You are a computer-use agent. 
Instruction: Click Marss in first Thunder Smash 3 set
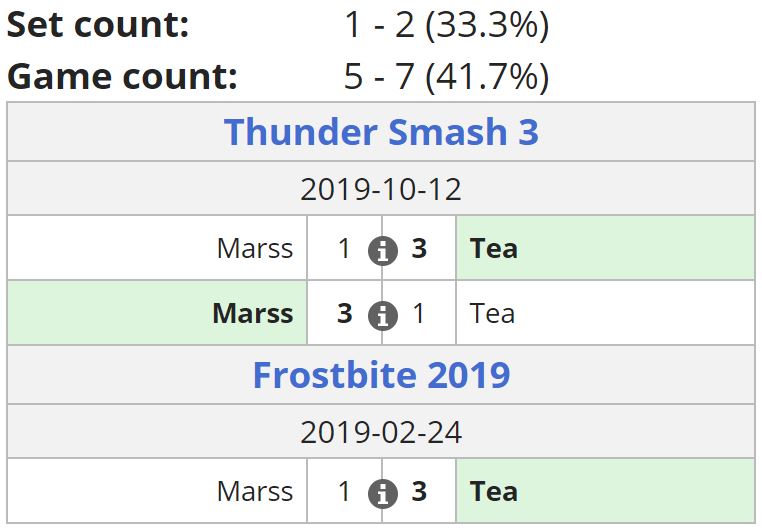pos(255,249)
